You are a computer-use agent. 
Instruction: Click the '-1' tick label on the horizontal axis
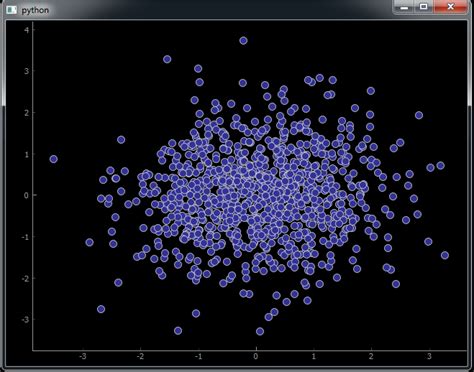(x=198, y=356)
